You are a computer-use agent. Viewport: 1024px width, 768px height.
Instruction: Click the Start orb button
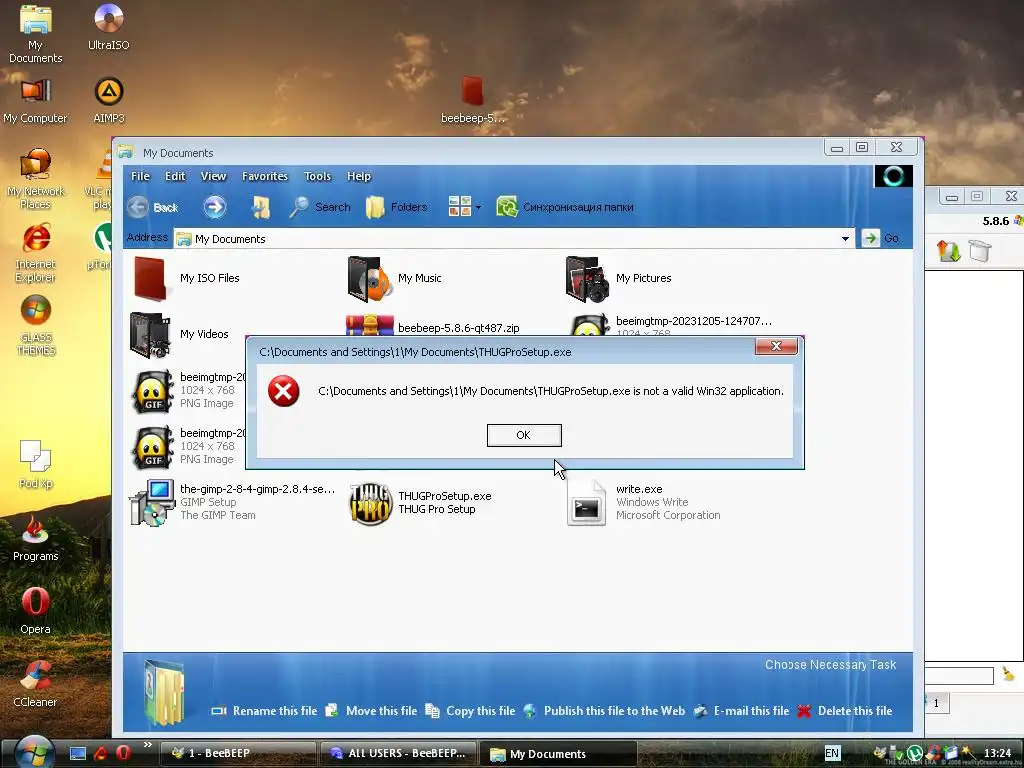coord(33,752)
